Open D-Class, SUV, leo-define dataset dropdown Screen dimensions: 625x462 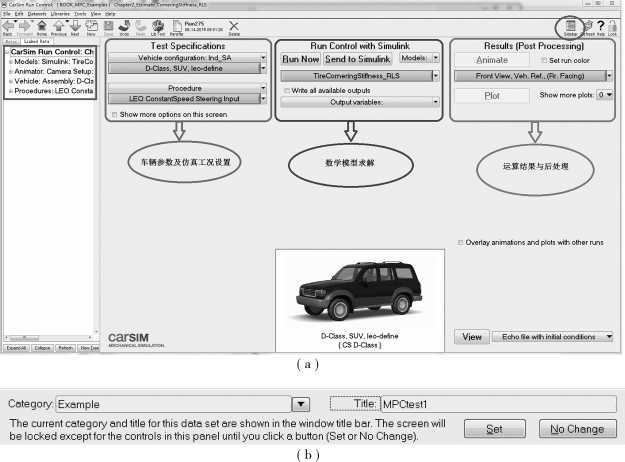[x=263, y=69]
